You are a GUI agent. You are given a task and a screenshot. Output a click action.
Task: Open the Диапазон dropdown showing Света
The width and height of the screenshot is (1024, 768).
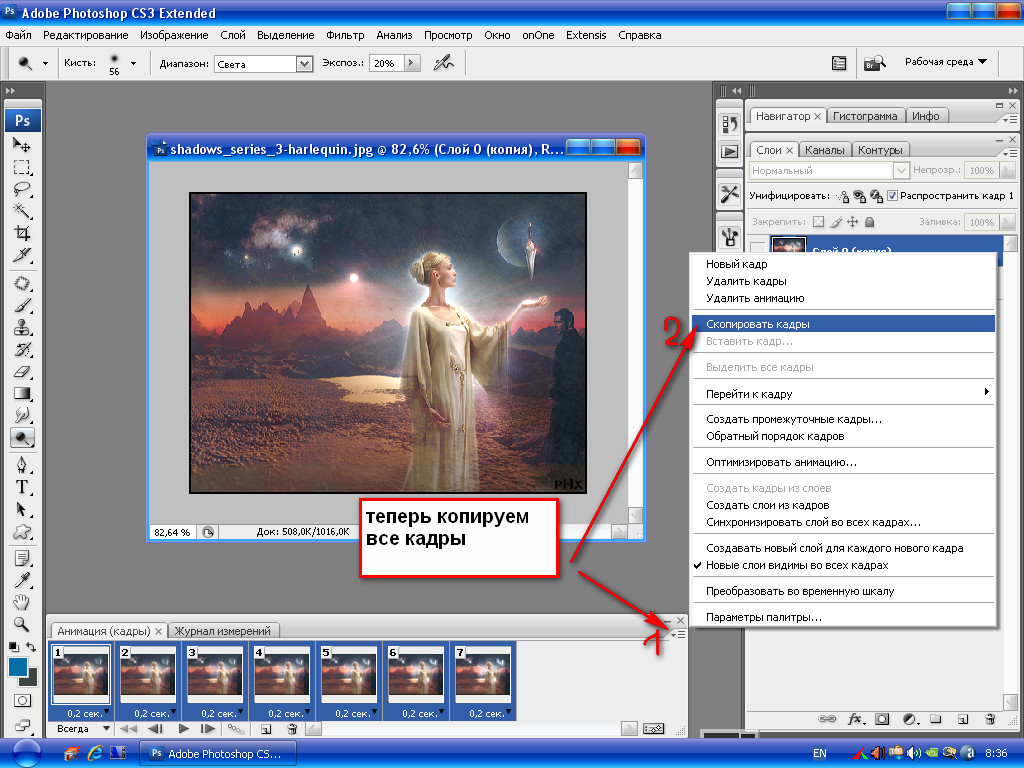point(304,63)
